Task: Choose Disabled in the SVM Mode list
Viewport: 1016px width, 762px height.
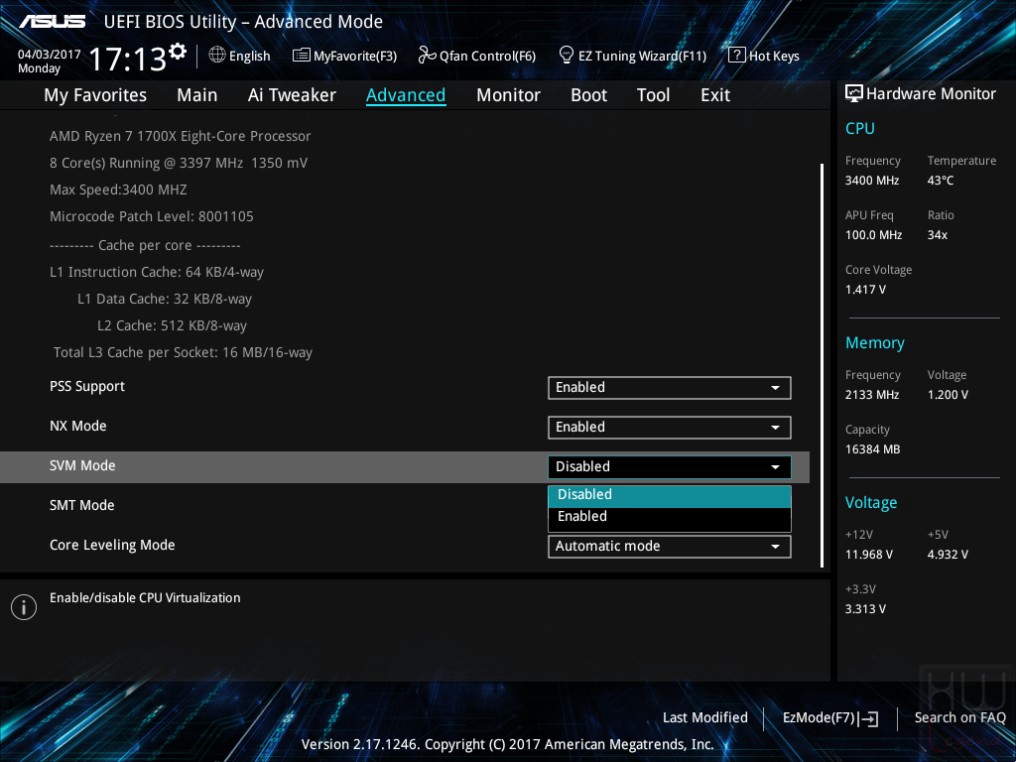Action: tap(669, 494)
